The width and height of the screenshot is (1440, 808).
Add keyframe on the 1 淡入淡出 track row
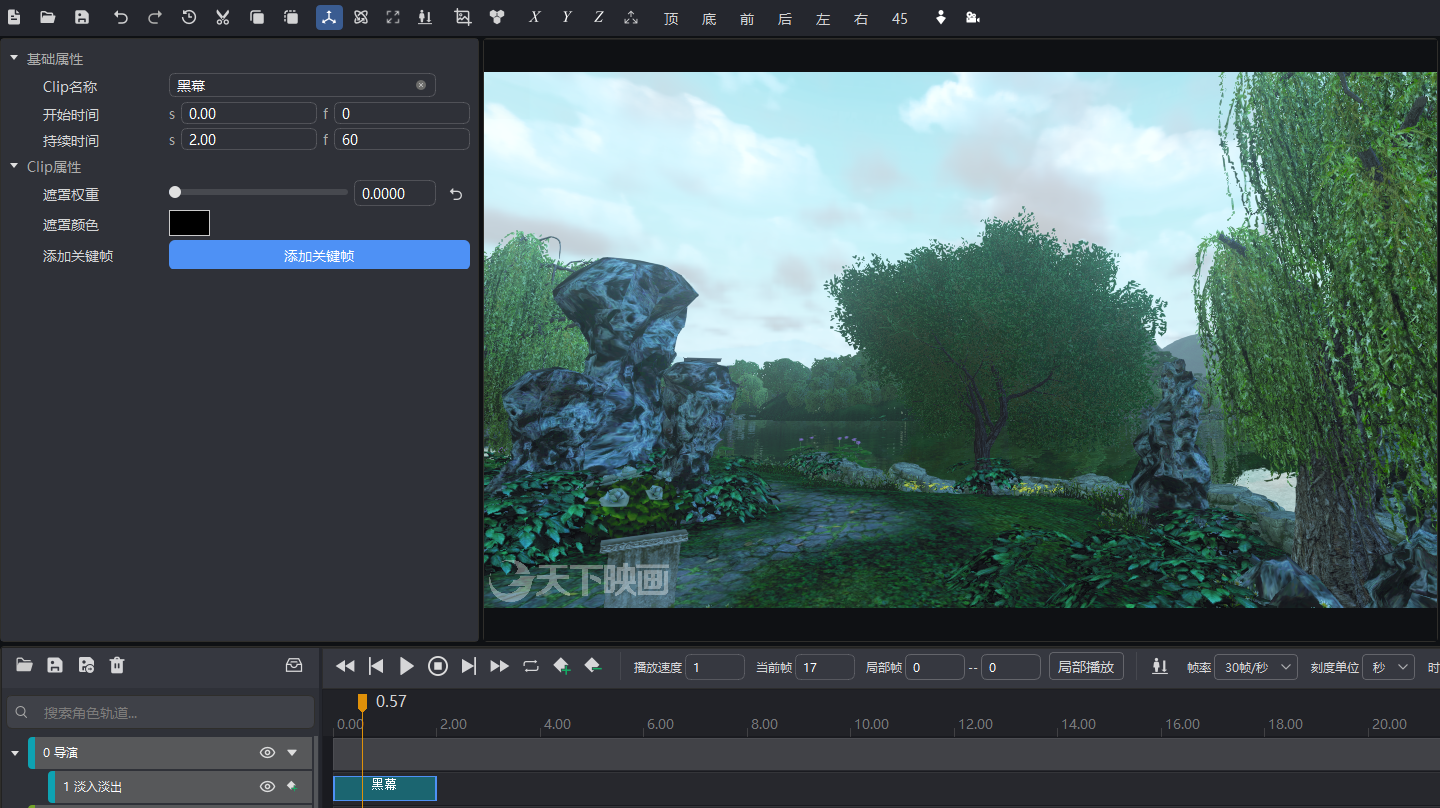292,787
